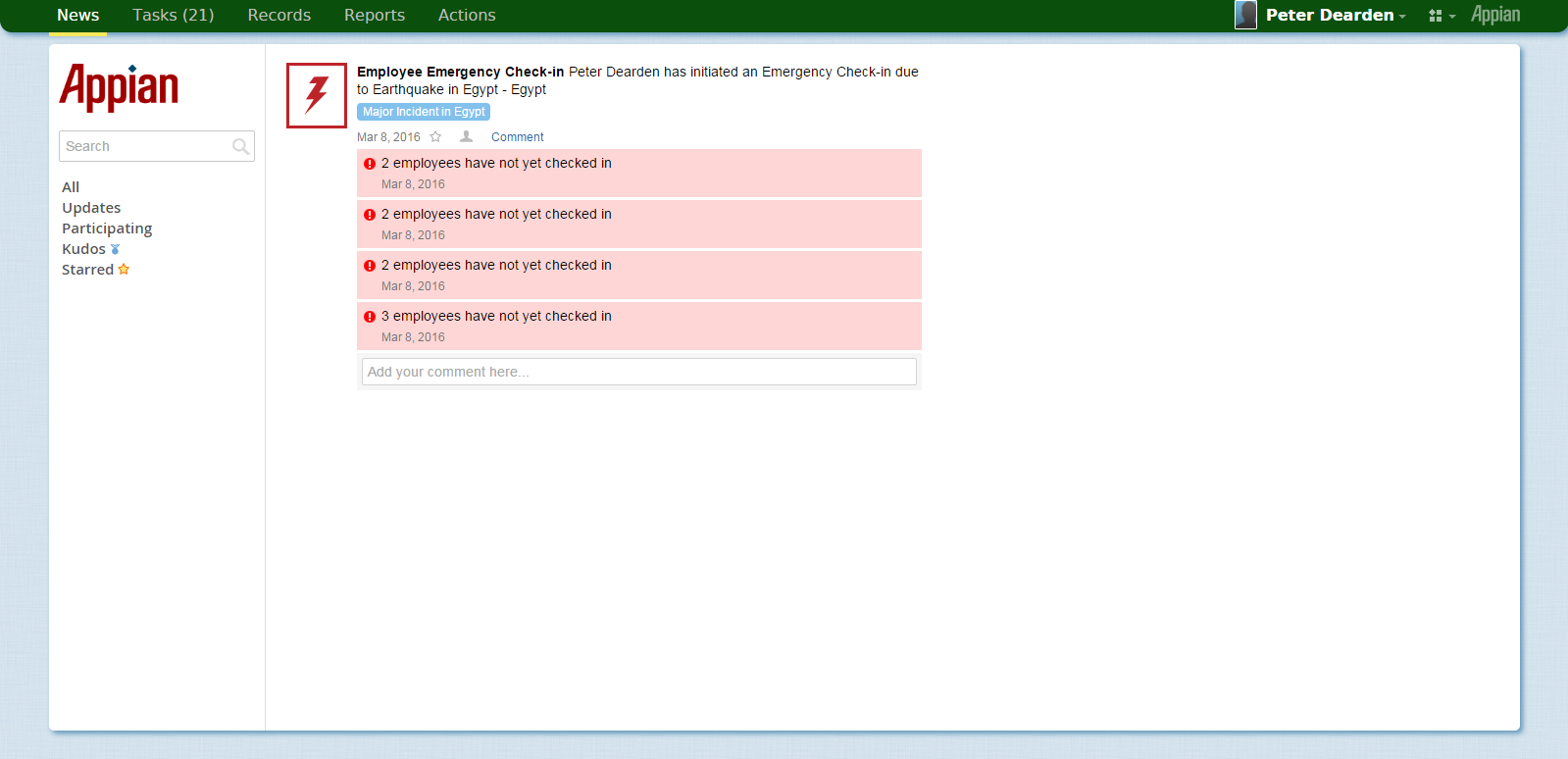Click the search magnifier icon
1568x759 pixels.
(x=240, y=147)
